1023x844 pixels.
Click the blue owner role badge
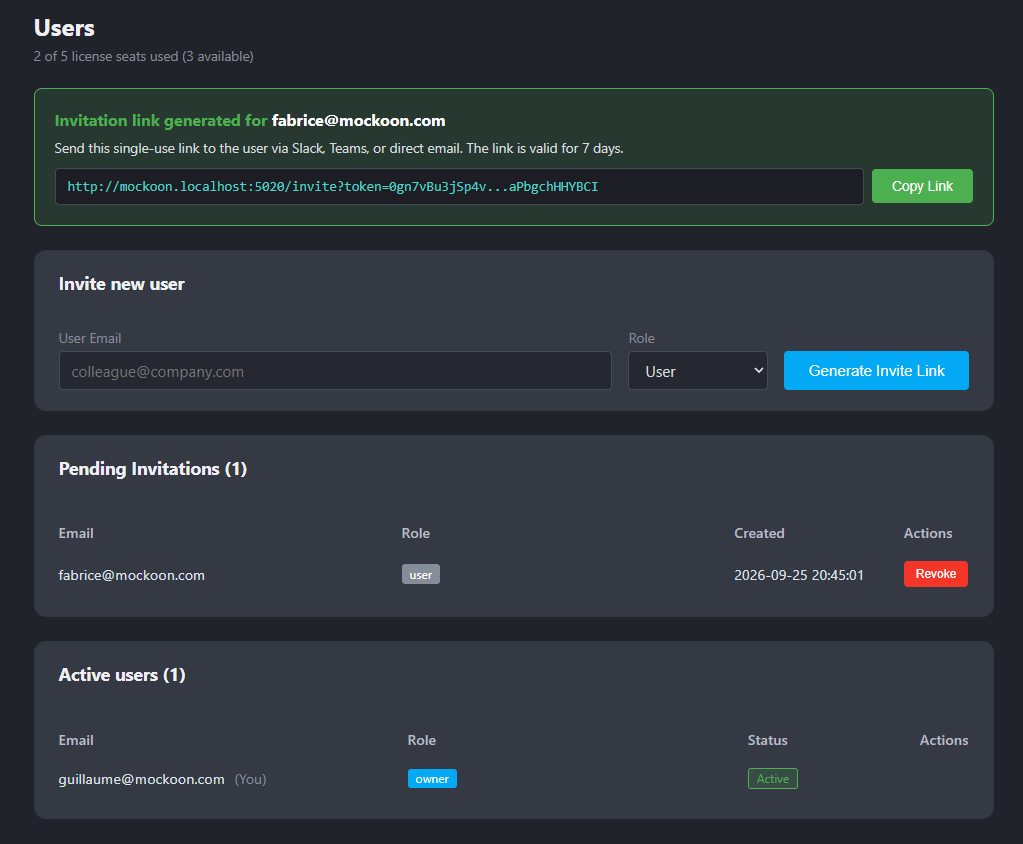(x=433, y=779)
